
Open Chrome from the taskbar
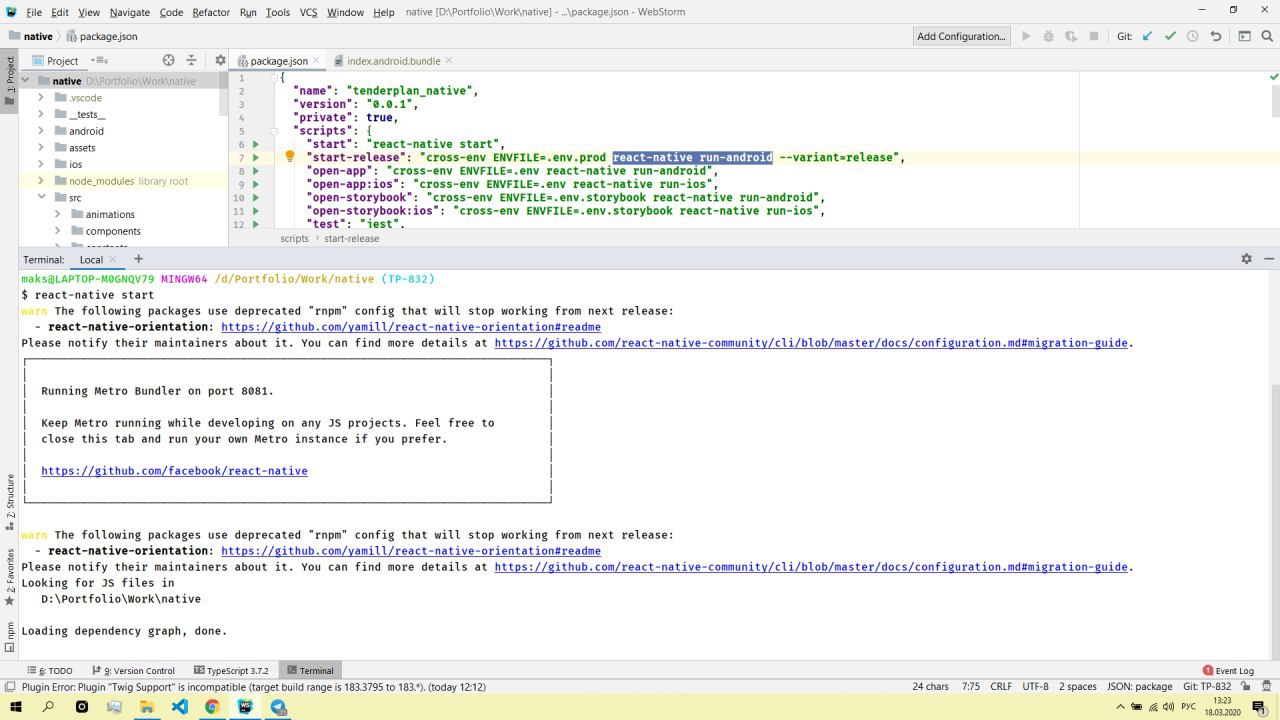pos(212,707)
